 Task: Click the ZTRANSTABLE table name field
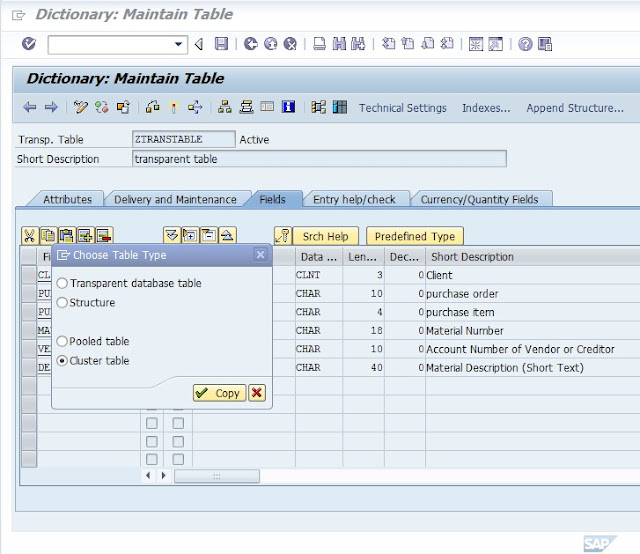(184, 139)
